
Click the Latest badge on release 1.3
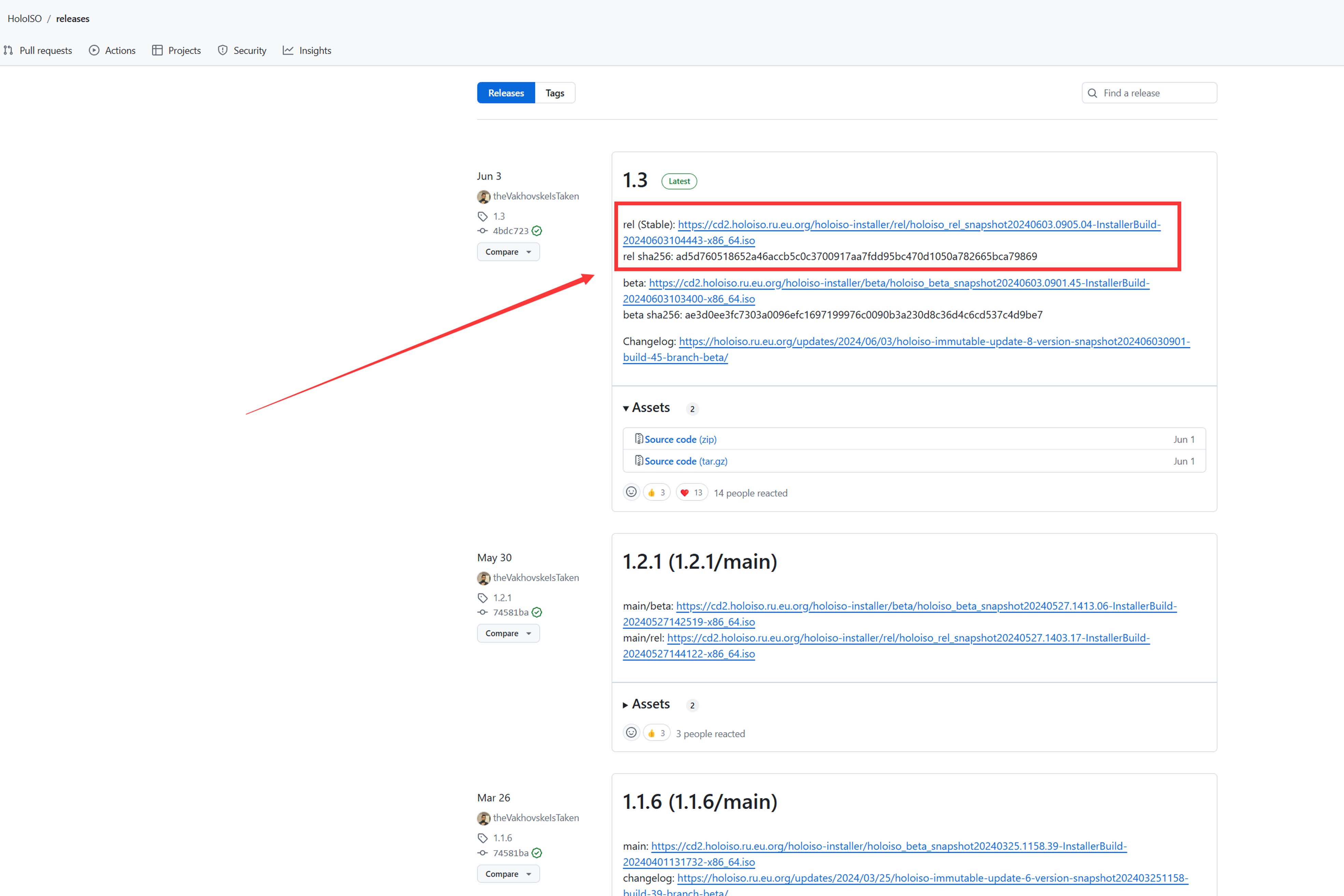pos(679,181)
